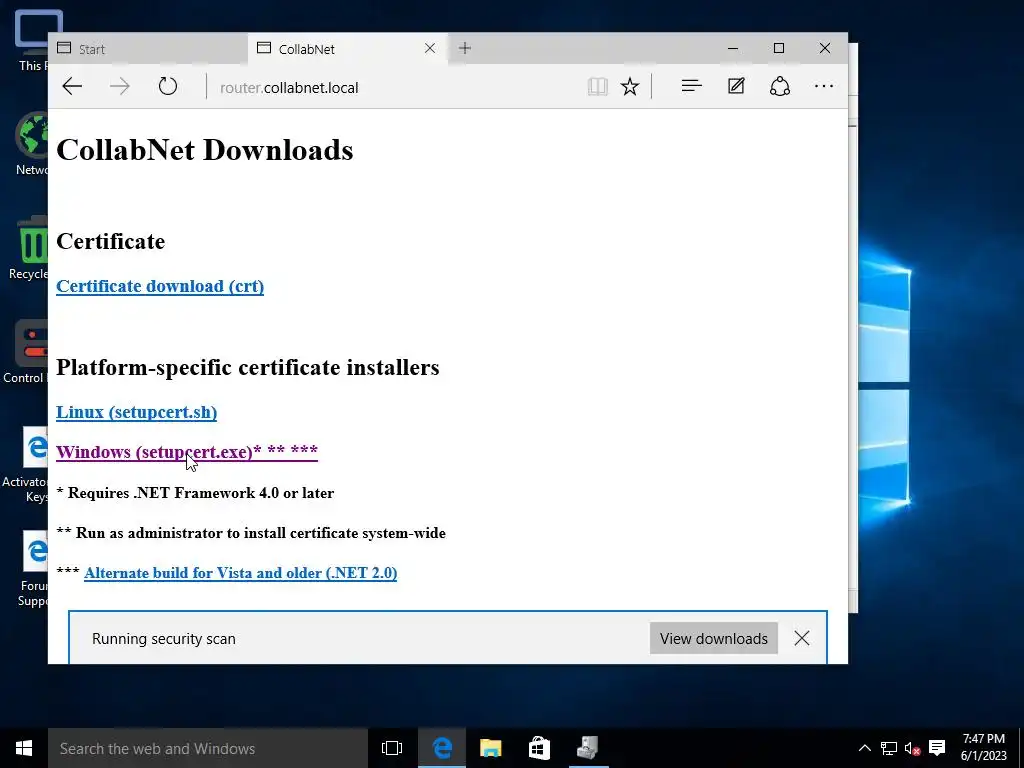Click the taskbar clock showing 7:47 PM
The width and height of the screenshot is (1024, 768).
pyautogui.click(x=983, y=747)
